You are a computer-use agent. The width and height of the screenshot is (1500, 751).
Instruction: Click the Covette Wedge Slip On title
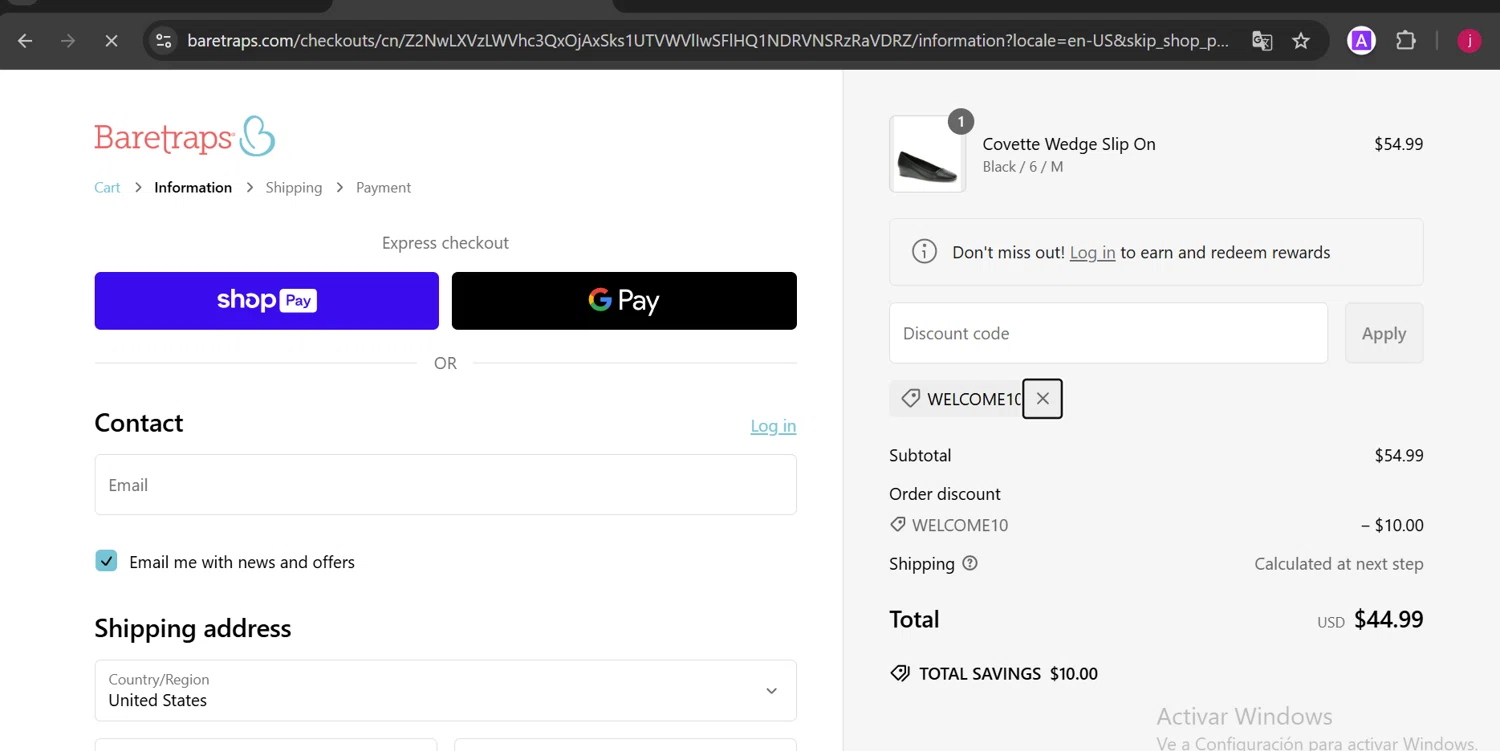(x=1069, y=144)
